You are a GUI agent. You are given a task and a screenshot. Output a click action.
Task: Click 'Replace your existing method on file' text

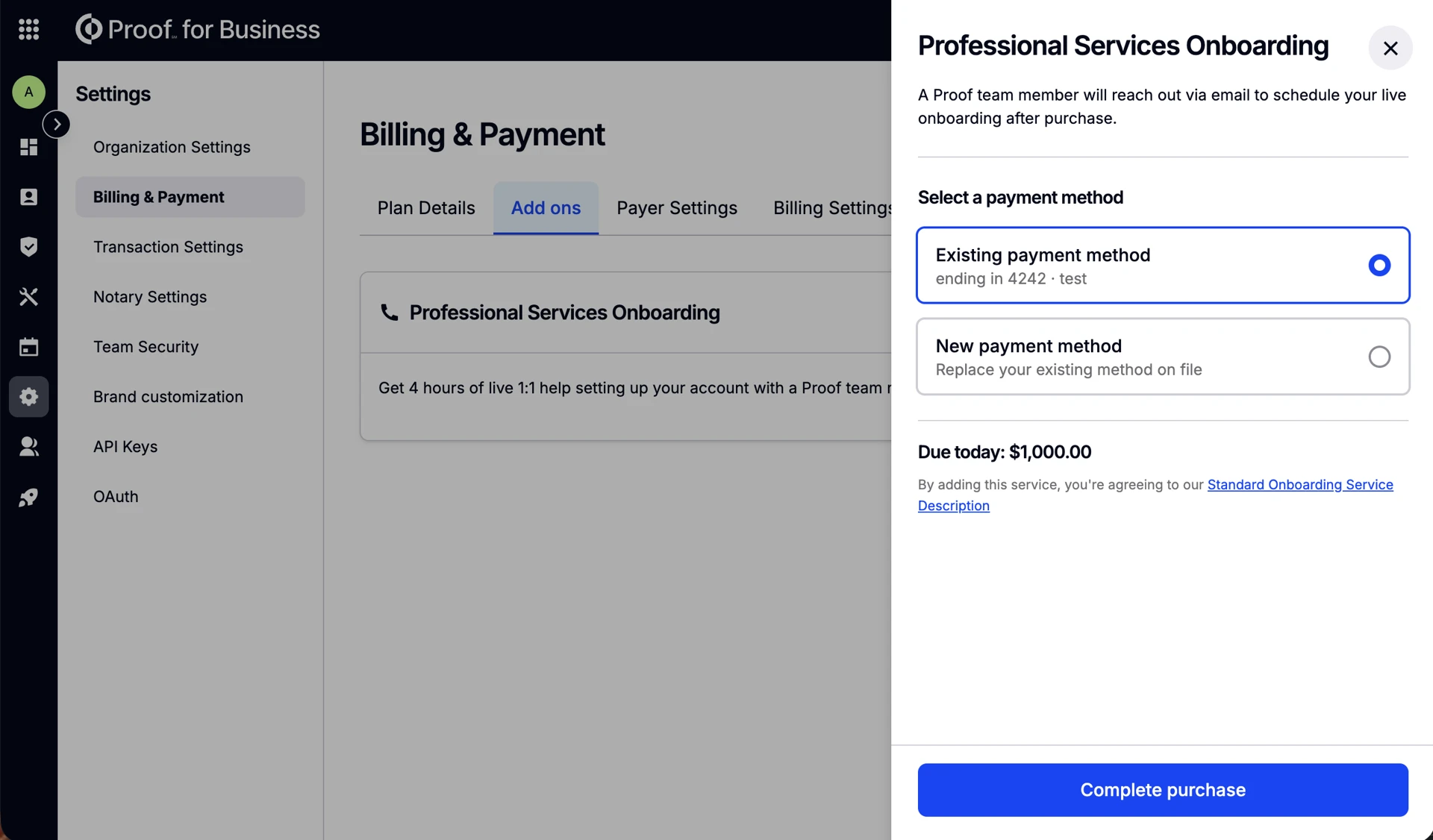1069,370
